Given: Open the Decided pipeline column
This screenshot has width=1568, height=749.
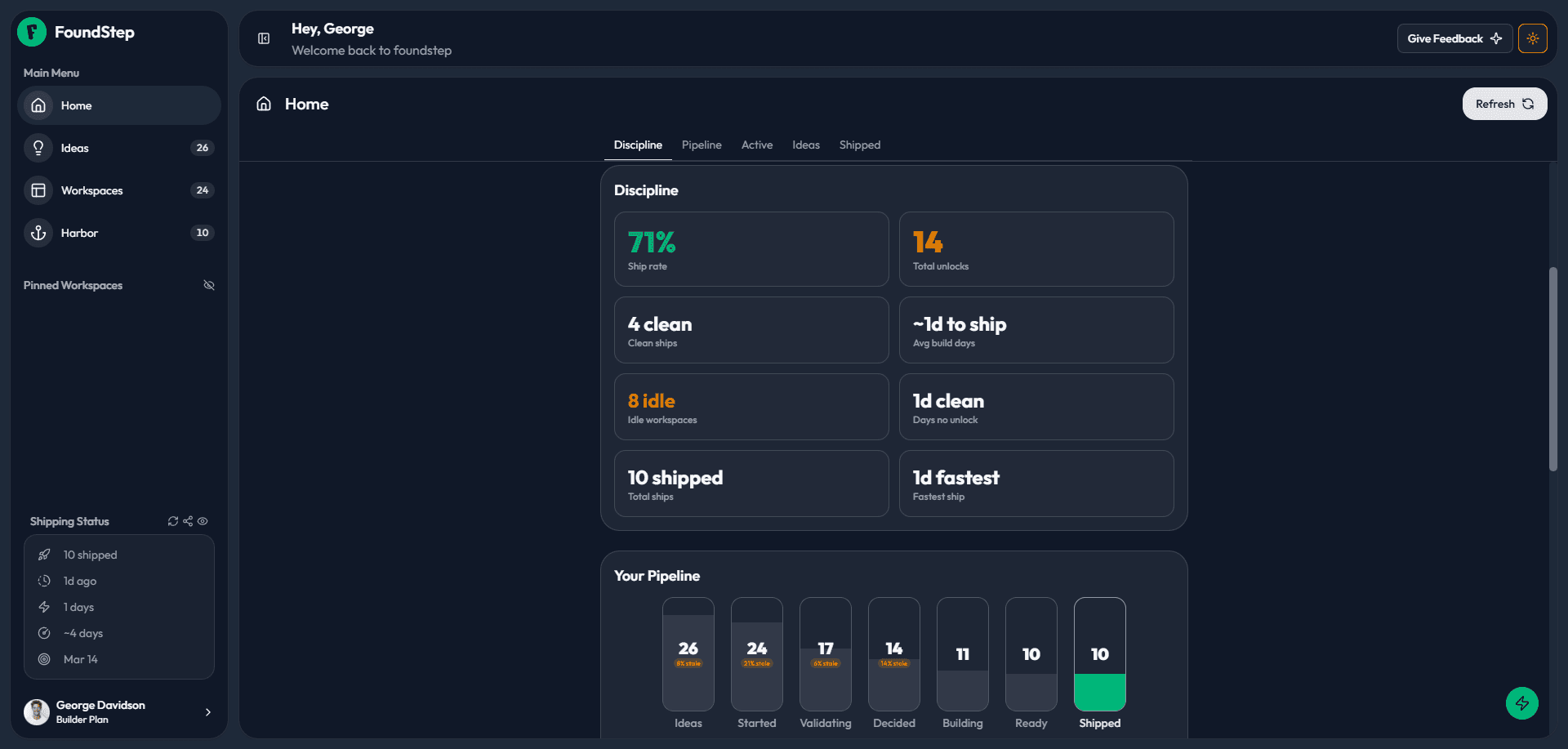Looking at the screenshot, I should 893,654.
